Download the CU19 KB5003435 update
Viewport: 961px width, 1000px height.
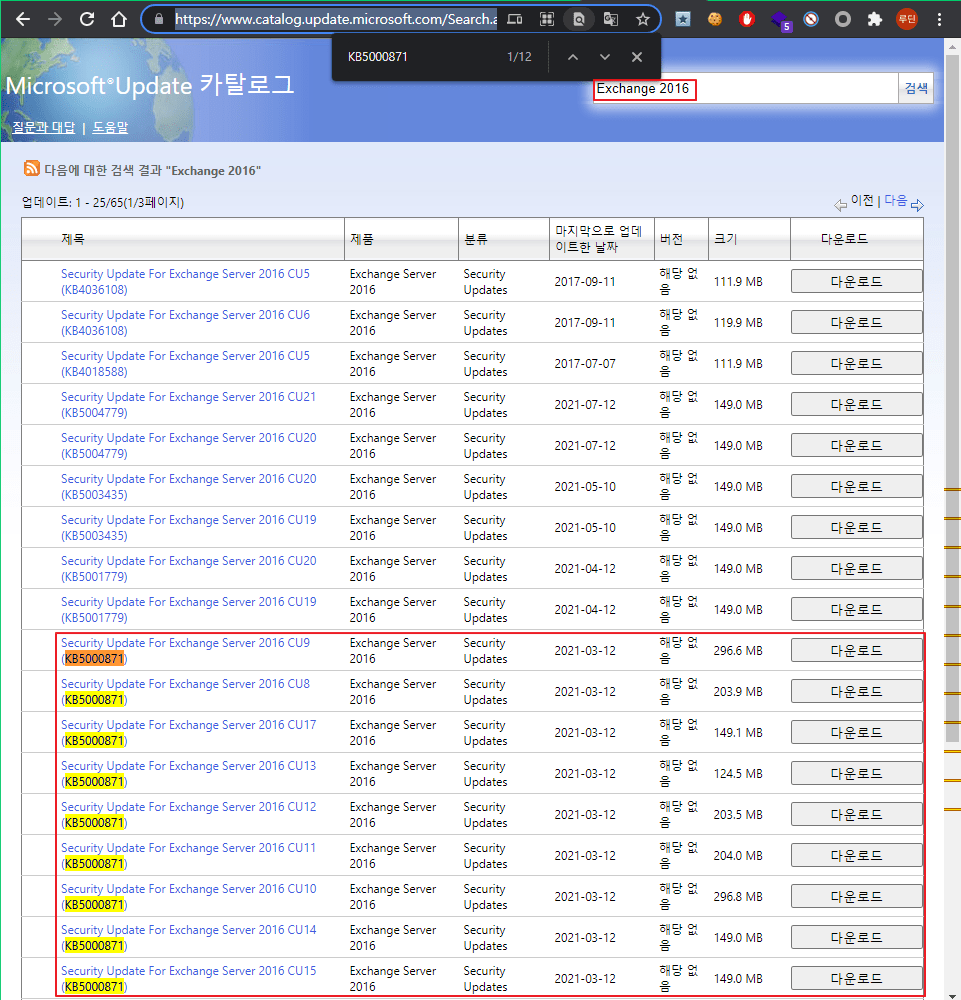point(856,527)
